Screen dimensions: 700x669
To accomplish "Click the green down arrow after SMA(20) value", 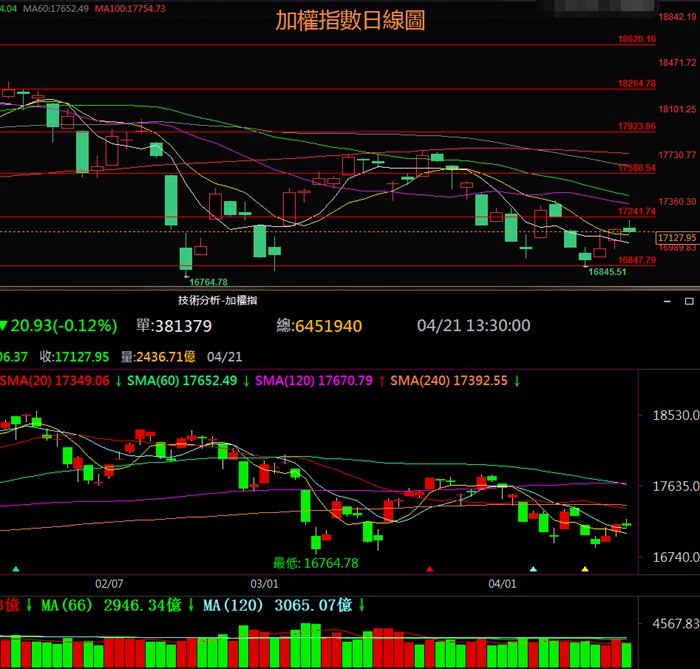I will 117,381.
